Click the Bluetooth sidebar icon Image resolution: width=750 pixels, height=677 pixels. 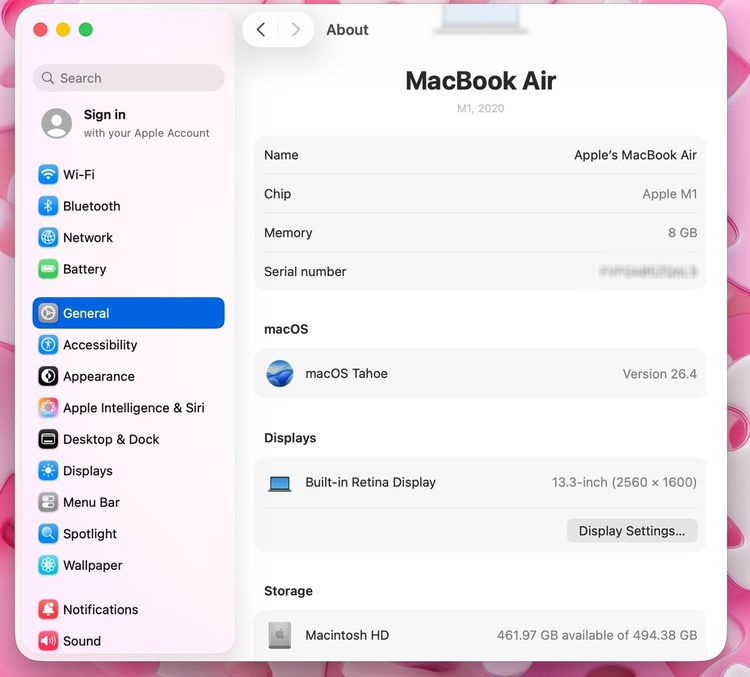(48, 206)
